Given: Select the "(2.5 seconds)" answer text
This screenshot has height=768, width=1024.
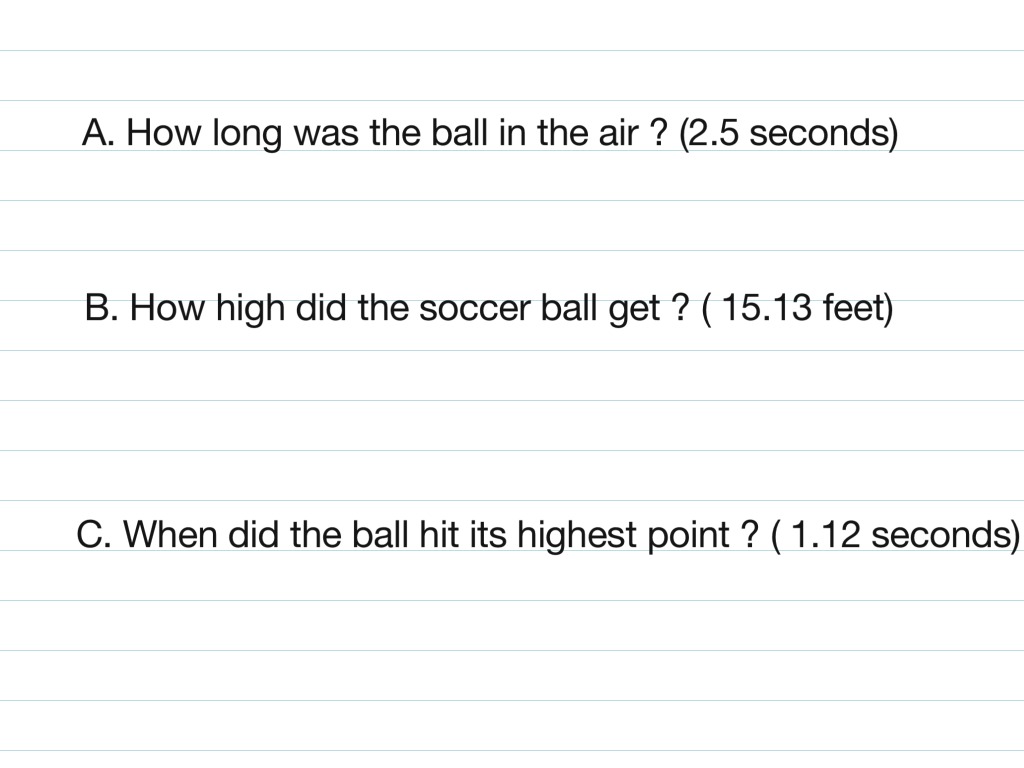Looking at the screenshot, I should coord(789,134).
